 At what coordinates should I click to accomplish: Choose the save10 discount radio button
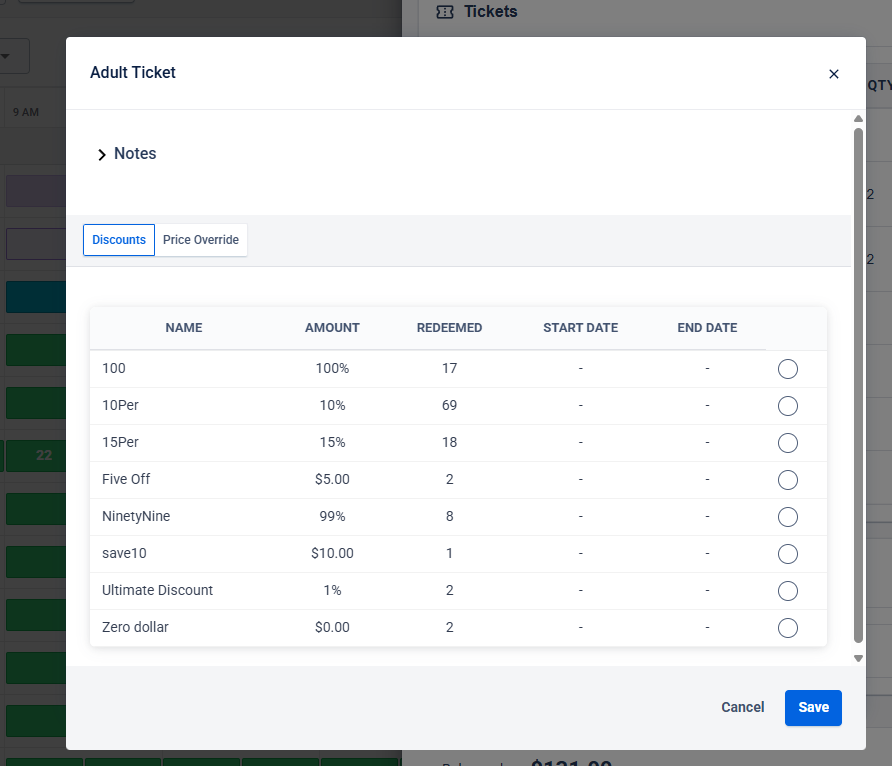(x=787, y=554)
